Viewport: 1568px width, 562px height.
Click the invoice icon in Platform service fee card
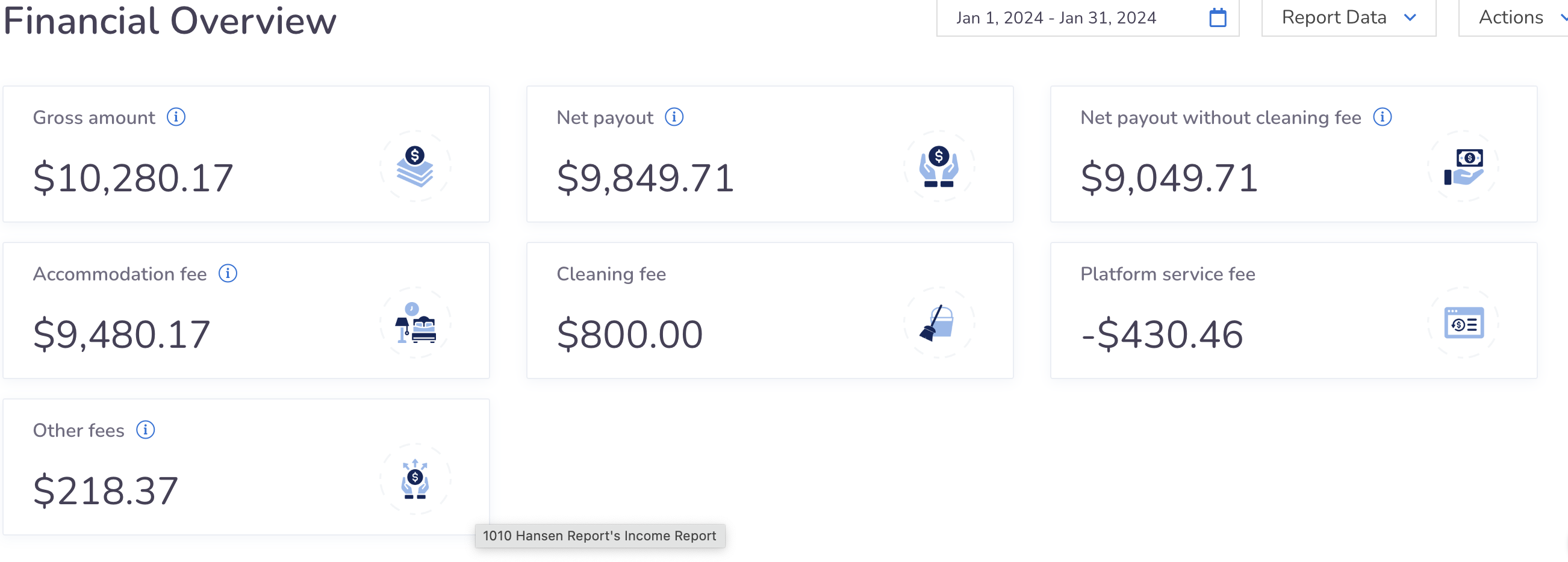1463,323
